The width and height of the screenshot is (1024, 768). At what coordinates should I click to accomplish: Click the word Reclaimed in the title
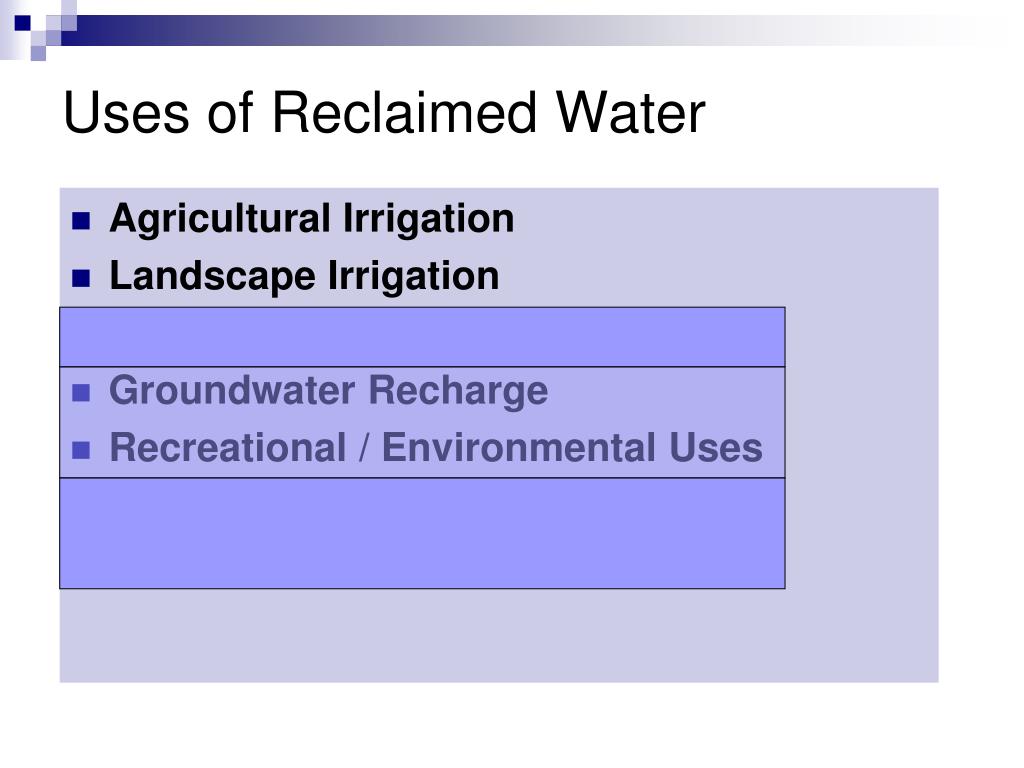pos(404,112)
